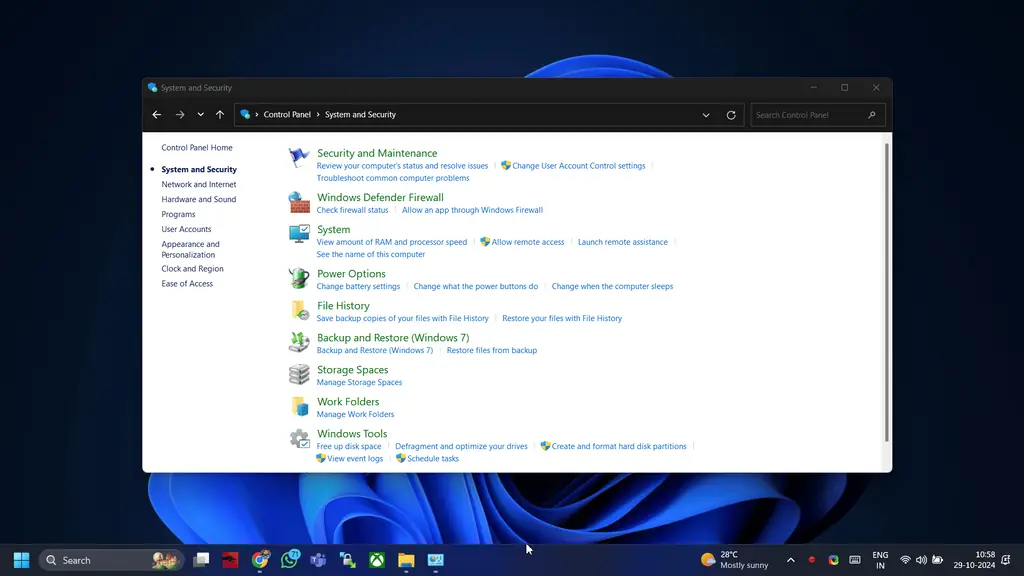Click the System and Security breadcrumb
1024x576 pixels.
point(360,114)
